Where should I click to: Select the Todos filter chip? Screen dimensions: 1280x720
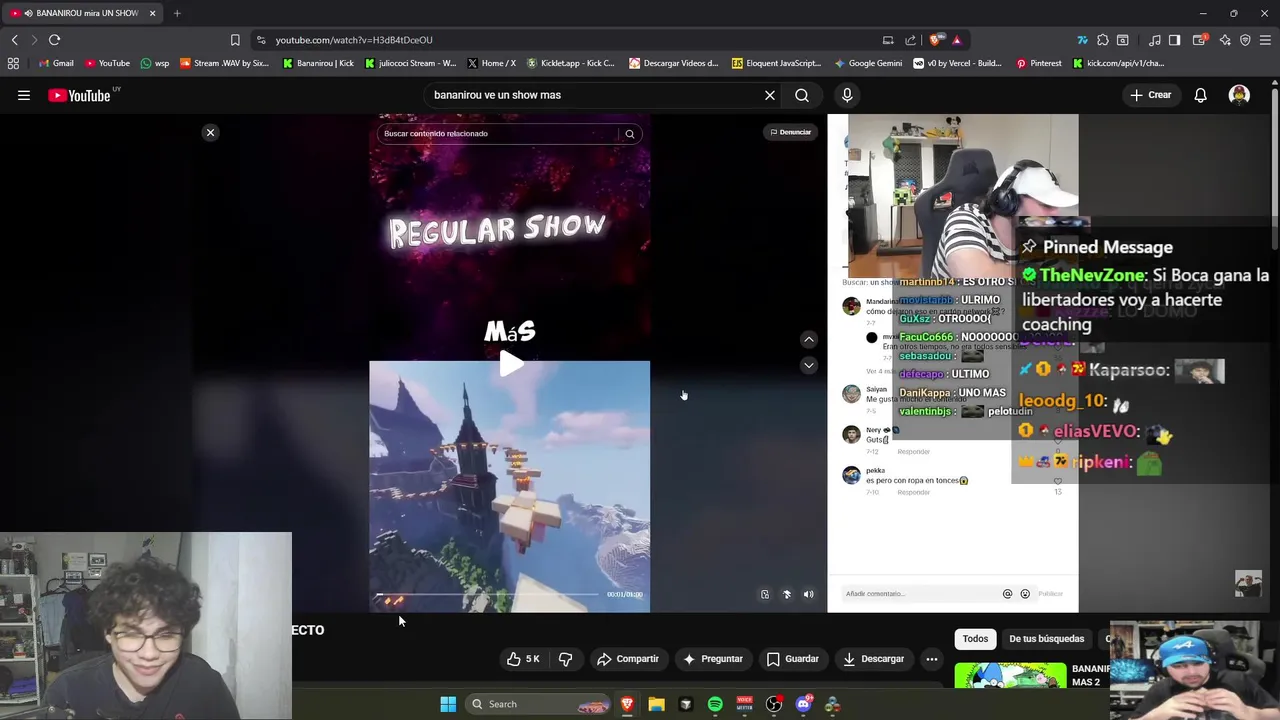[975, 639]
